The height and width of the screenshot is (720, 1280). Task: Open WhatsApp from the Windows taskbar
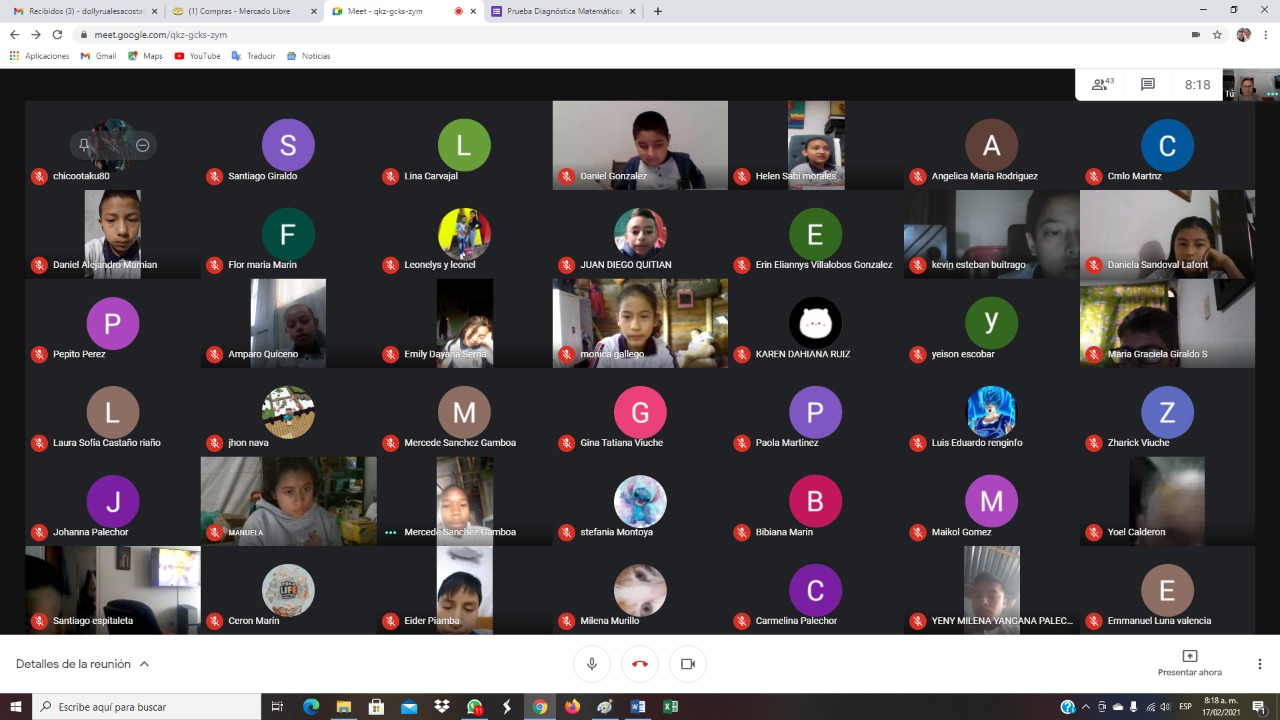click(x=474, y=707)
